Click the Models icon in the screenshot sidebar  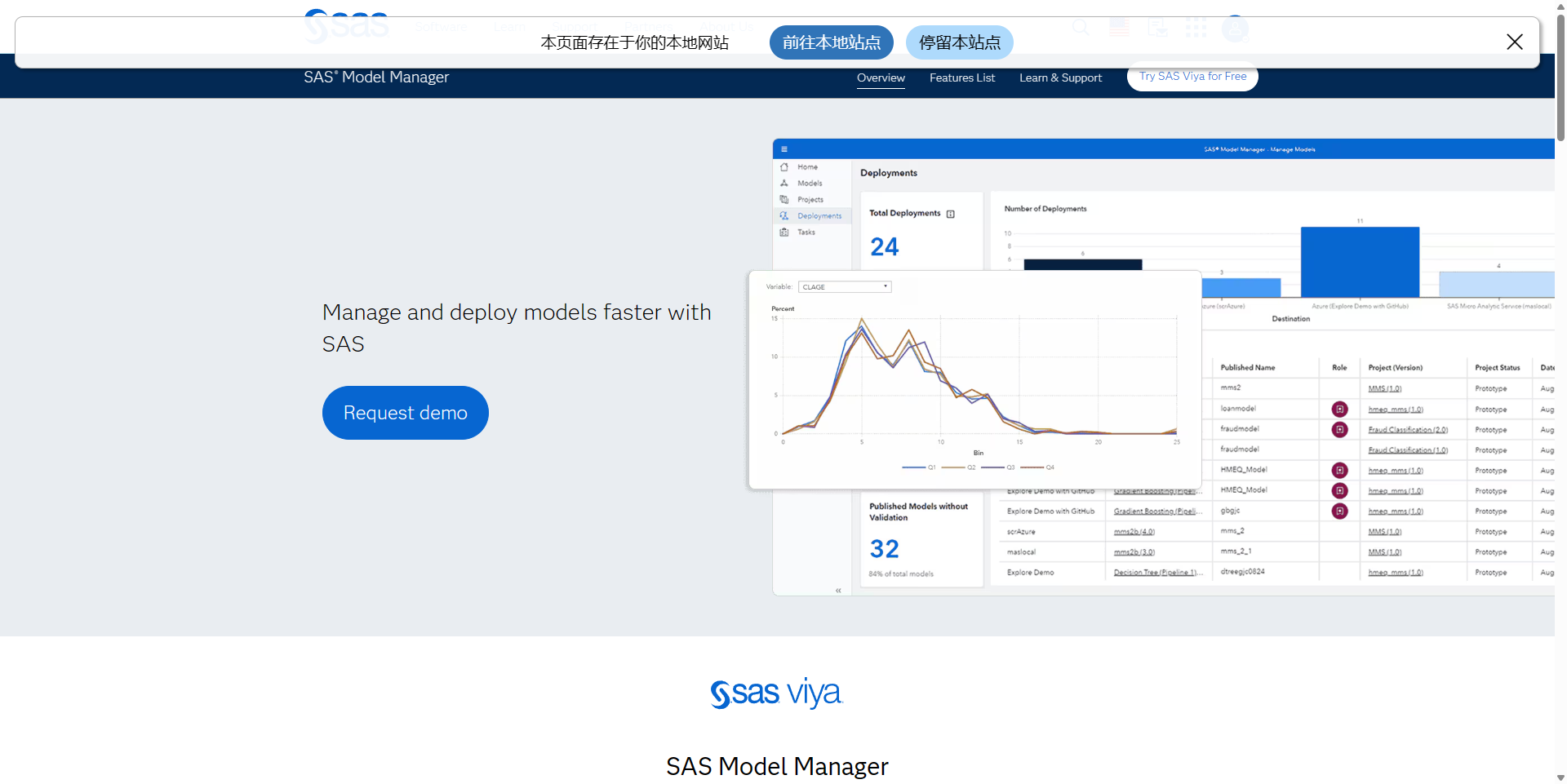tap(783, 183)
